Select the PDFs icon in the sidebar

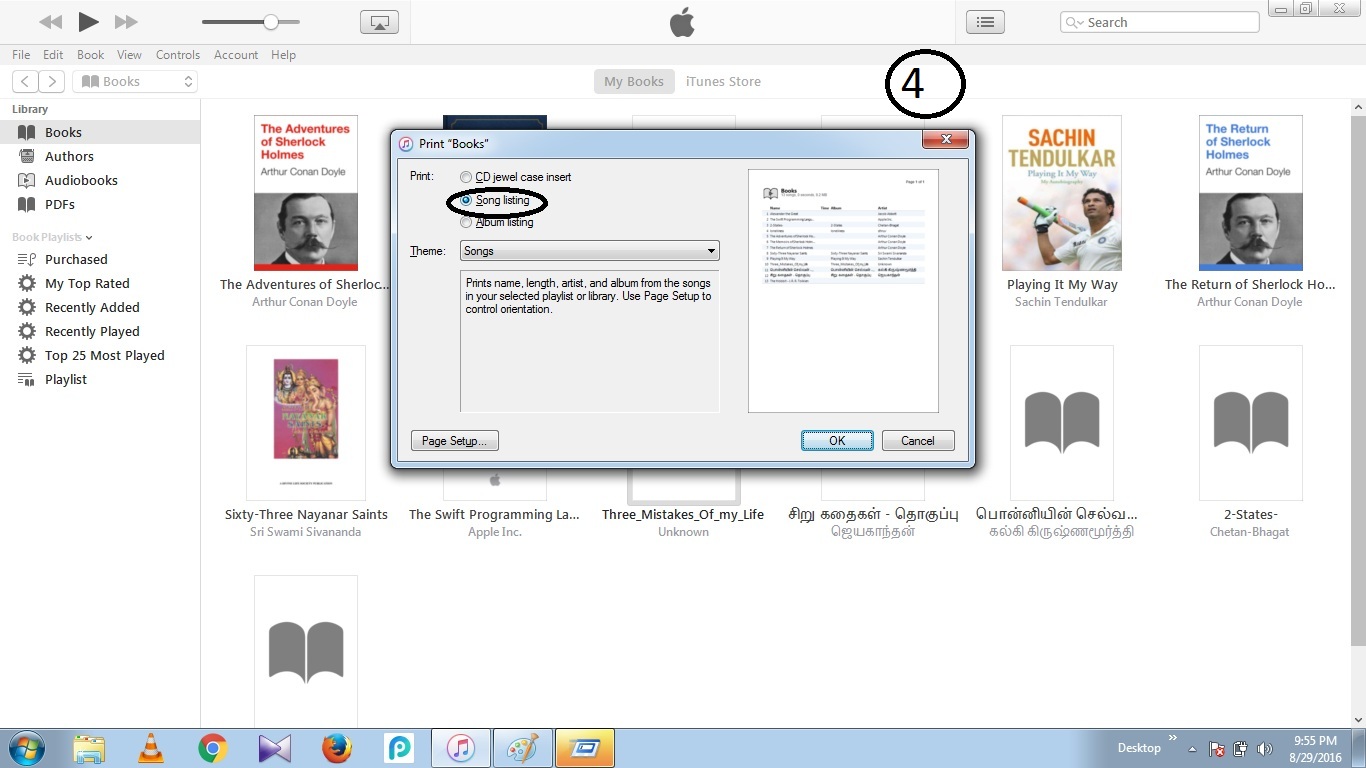tap(27, 204)
